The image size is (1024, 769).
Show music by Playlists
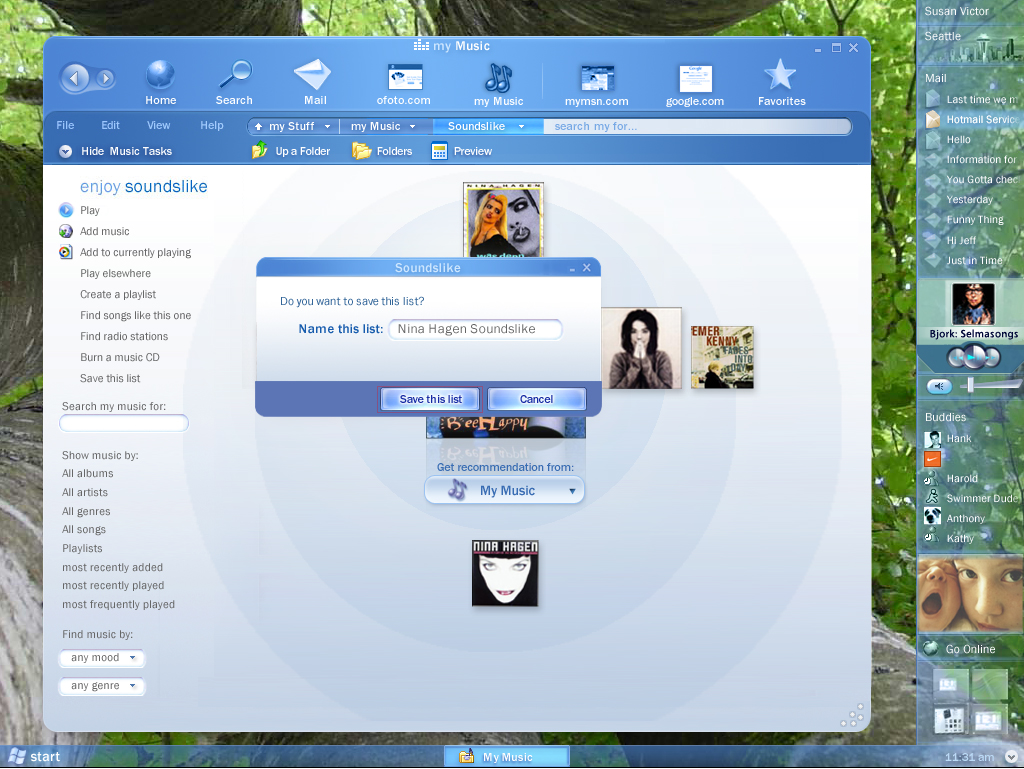82,548
